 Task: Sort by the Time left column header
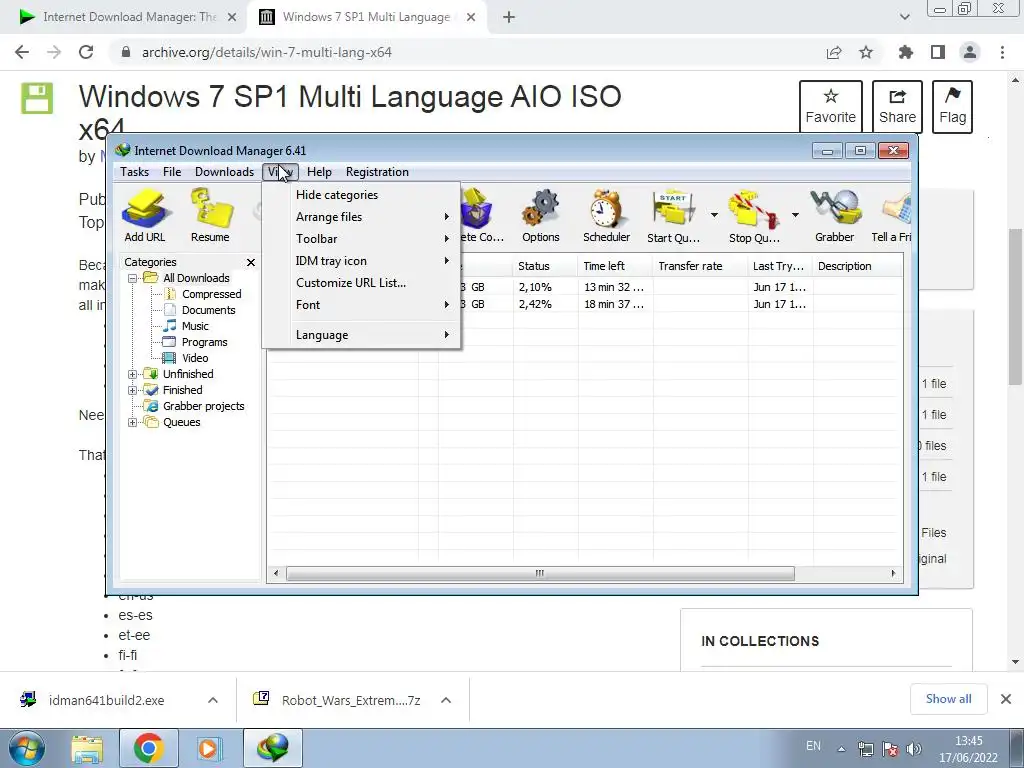615,266
